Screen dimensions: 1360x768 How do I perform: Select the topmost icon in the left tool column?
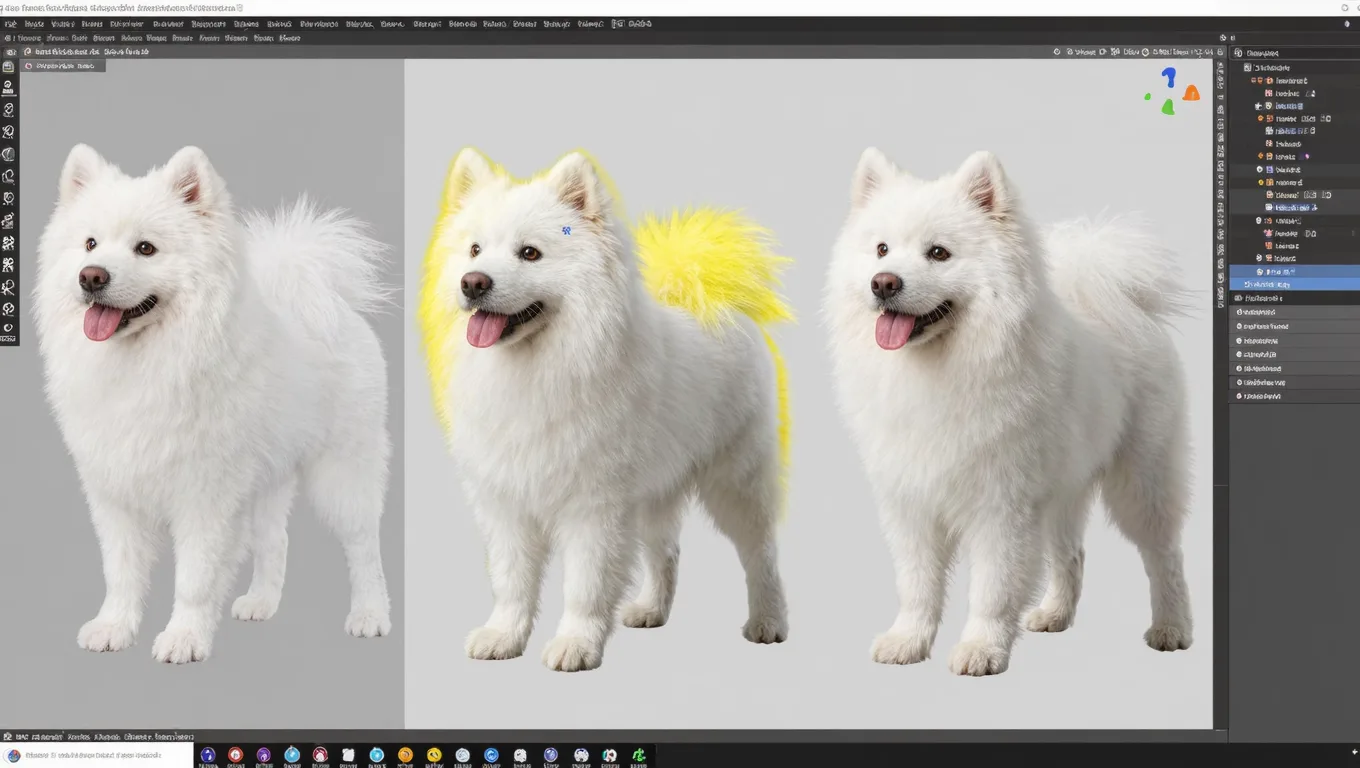point(8,66)
